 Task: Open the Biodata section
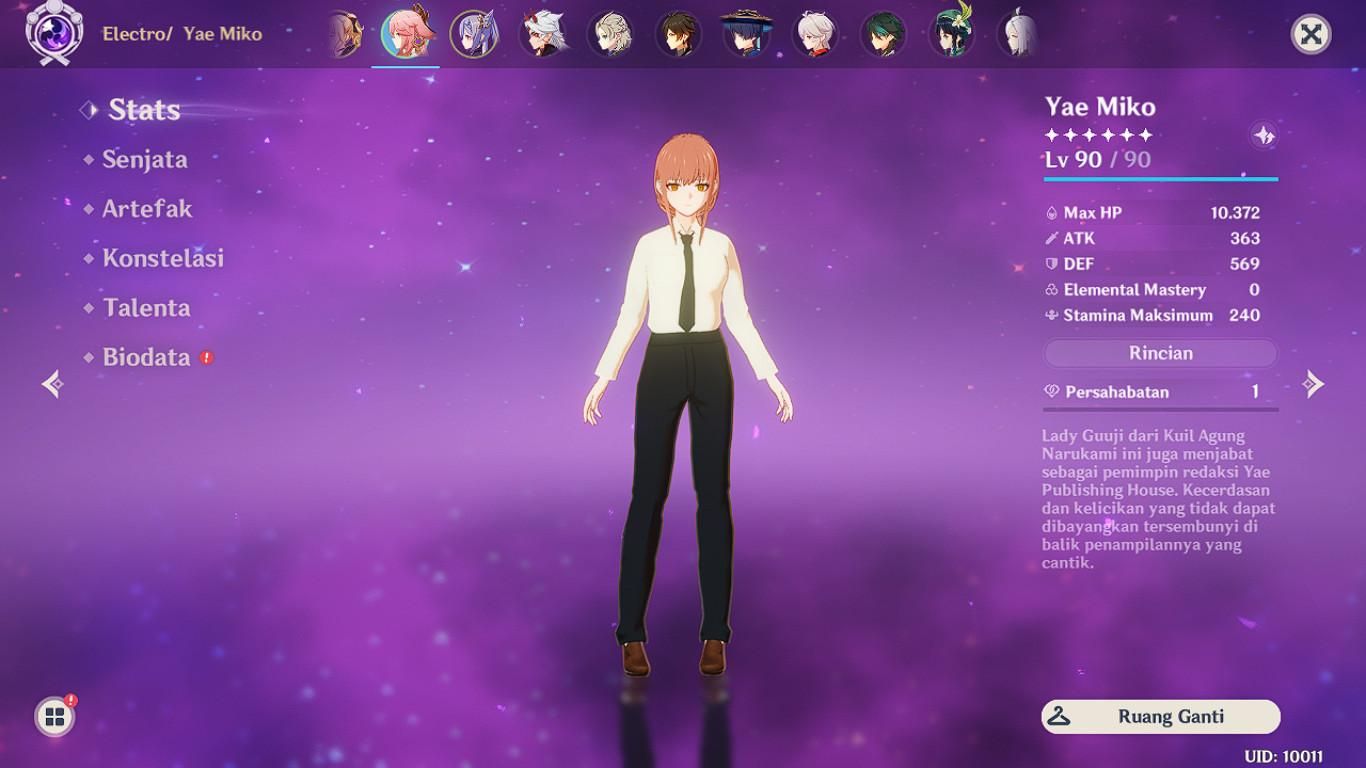[x=146, y=357]
